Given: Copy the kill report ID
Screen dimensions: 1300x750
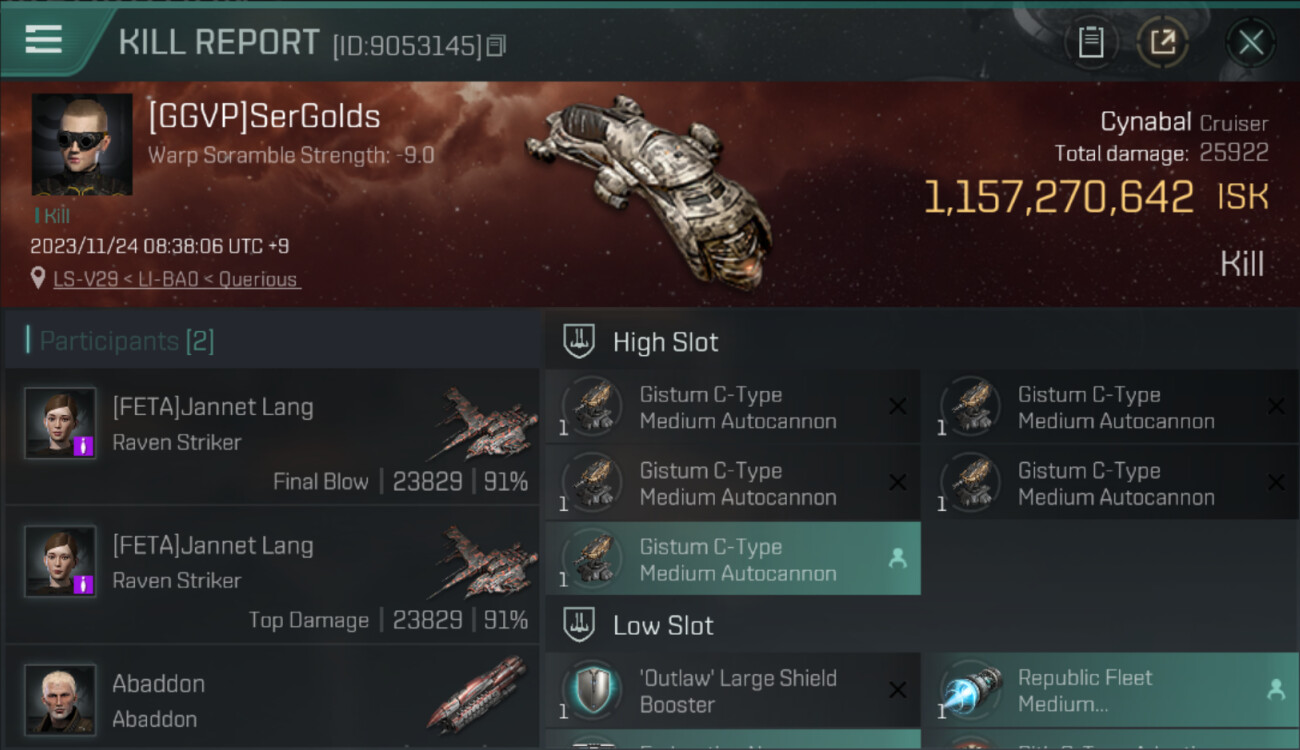Looking at the screenshot, I should [497, 45].
